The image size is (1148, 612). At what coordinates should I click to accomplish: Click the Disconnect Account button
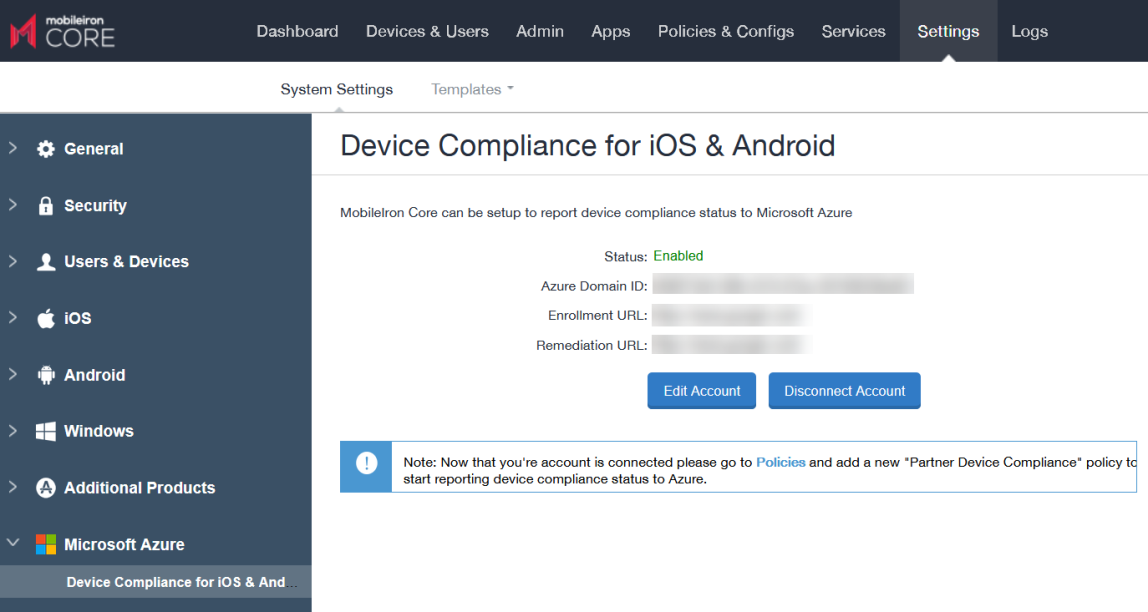[844, 390]
